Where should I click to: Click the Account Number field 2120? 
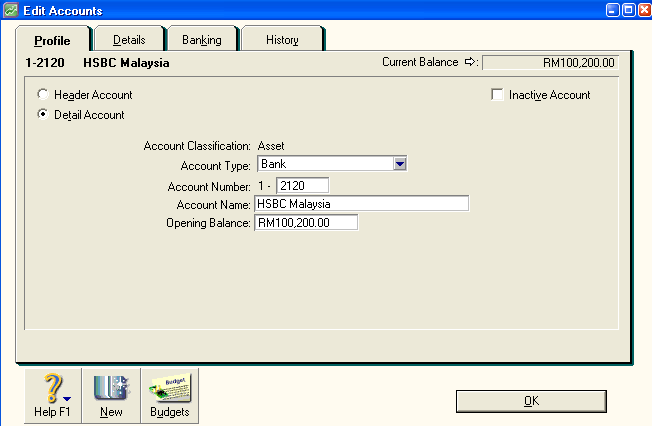tap(303, 186)
